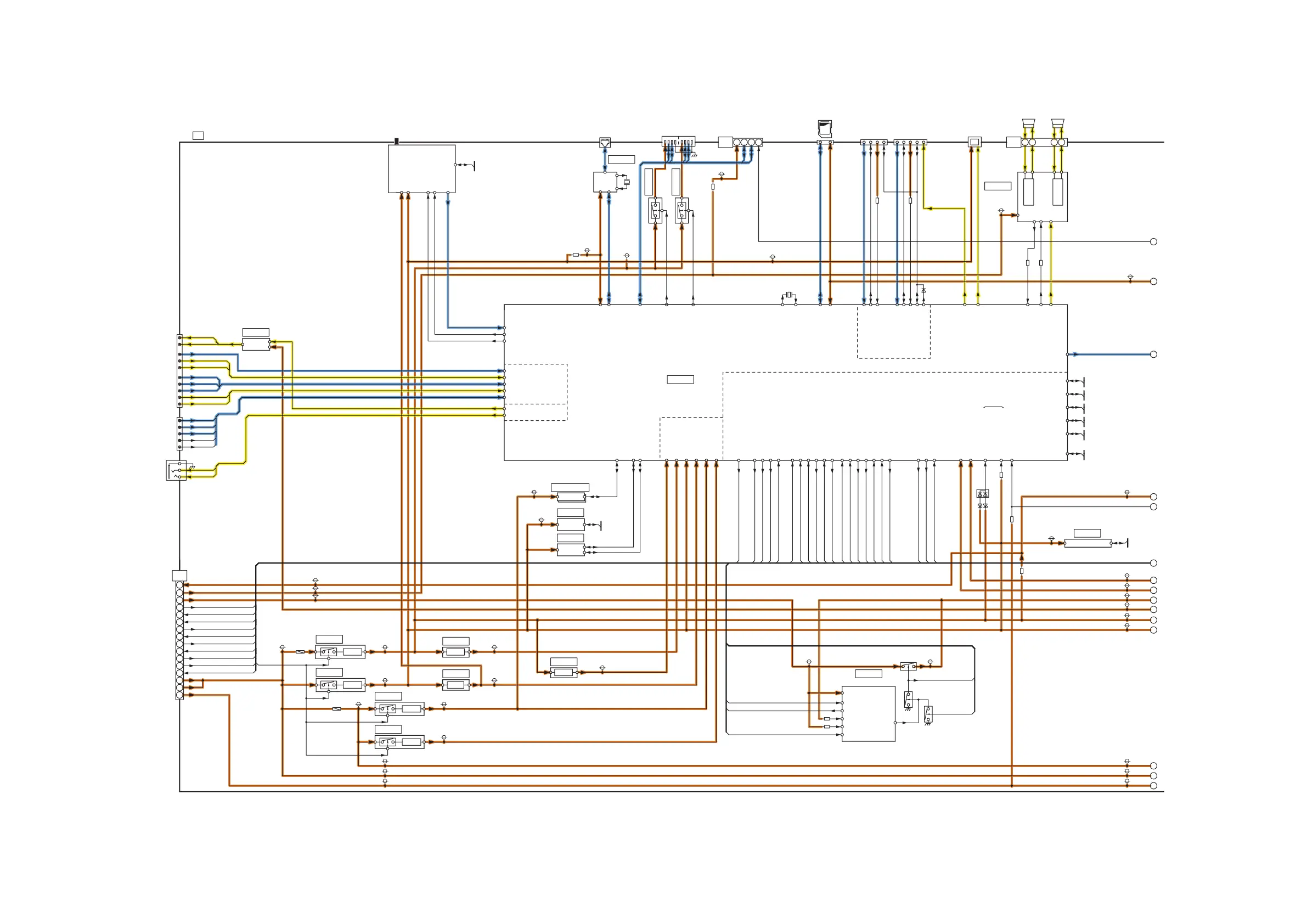The image size is (1307, 924).
Task: Select the left speaker symbol at top right
Action: pos(1028,123)
